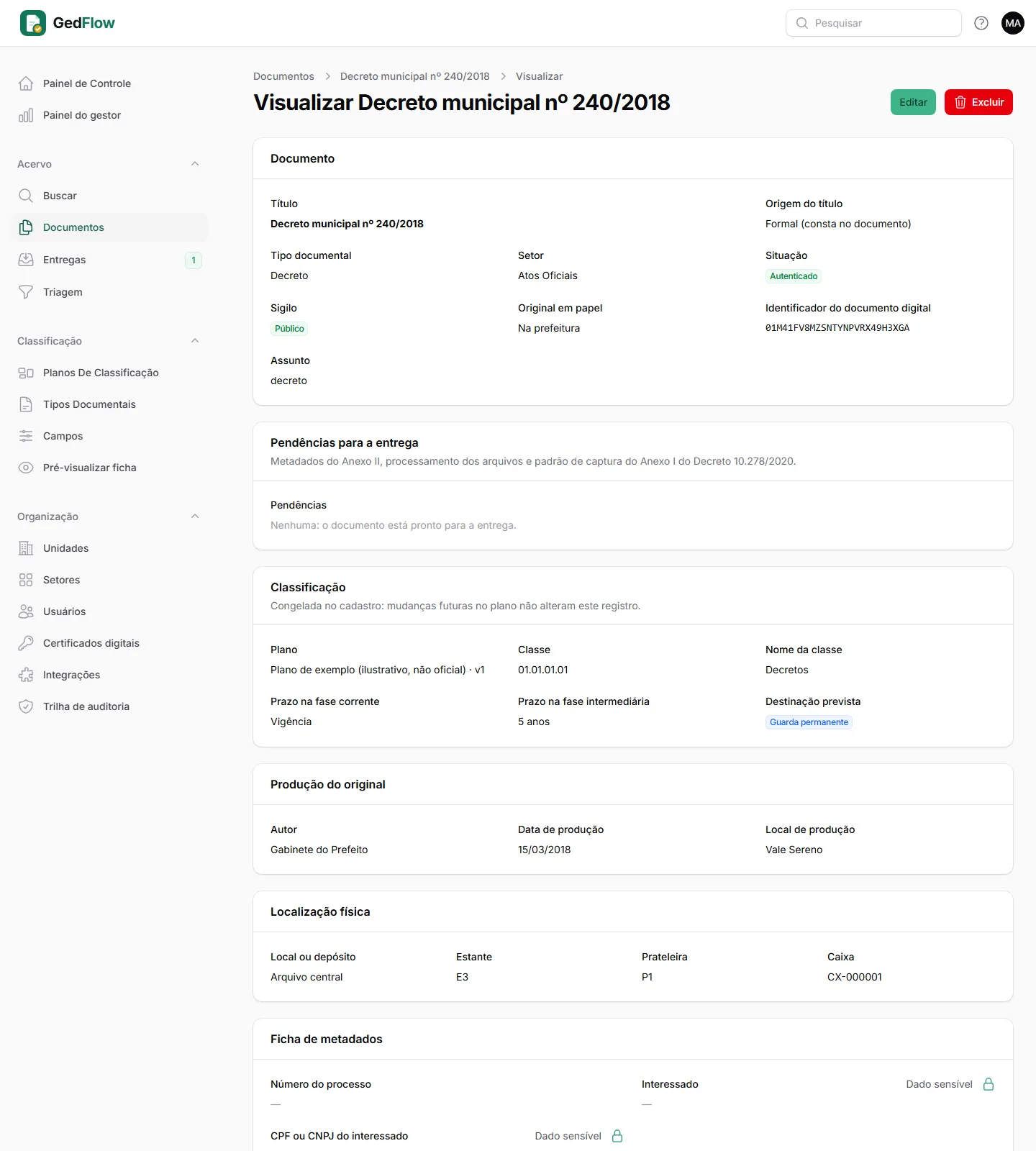Click the Entregas count badge showing 1
Viewport: 1036px width, 1151px height.
click(x=194, y=260)
